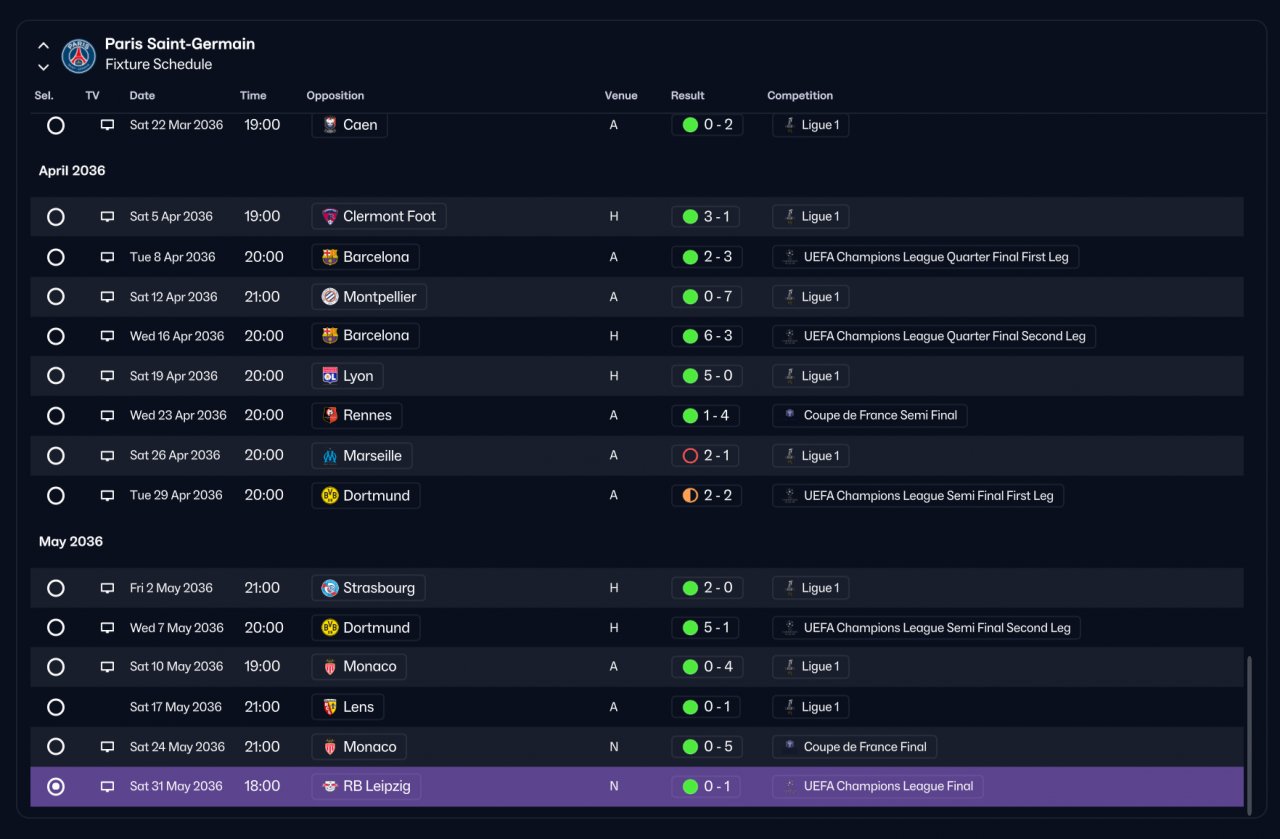Select radio button for Rennes fixture
Image resolution: width=1280 pixels, height=839 pixels.
56,416
